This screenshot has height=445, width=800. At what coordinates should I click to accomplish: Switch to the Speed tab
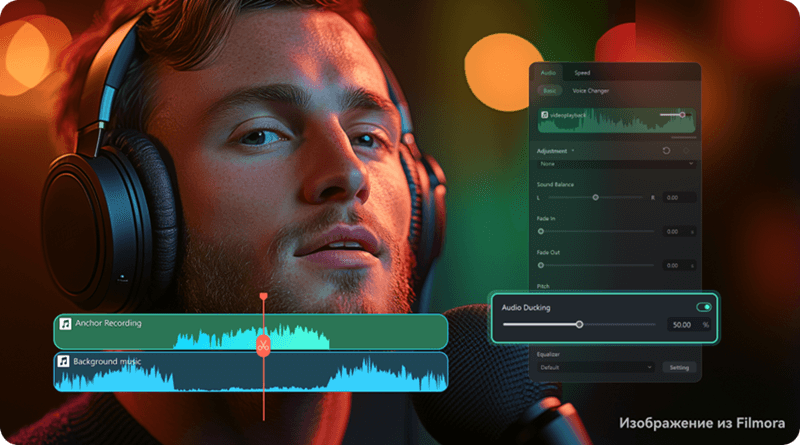(x=581, y=73)
